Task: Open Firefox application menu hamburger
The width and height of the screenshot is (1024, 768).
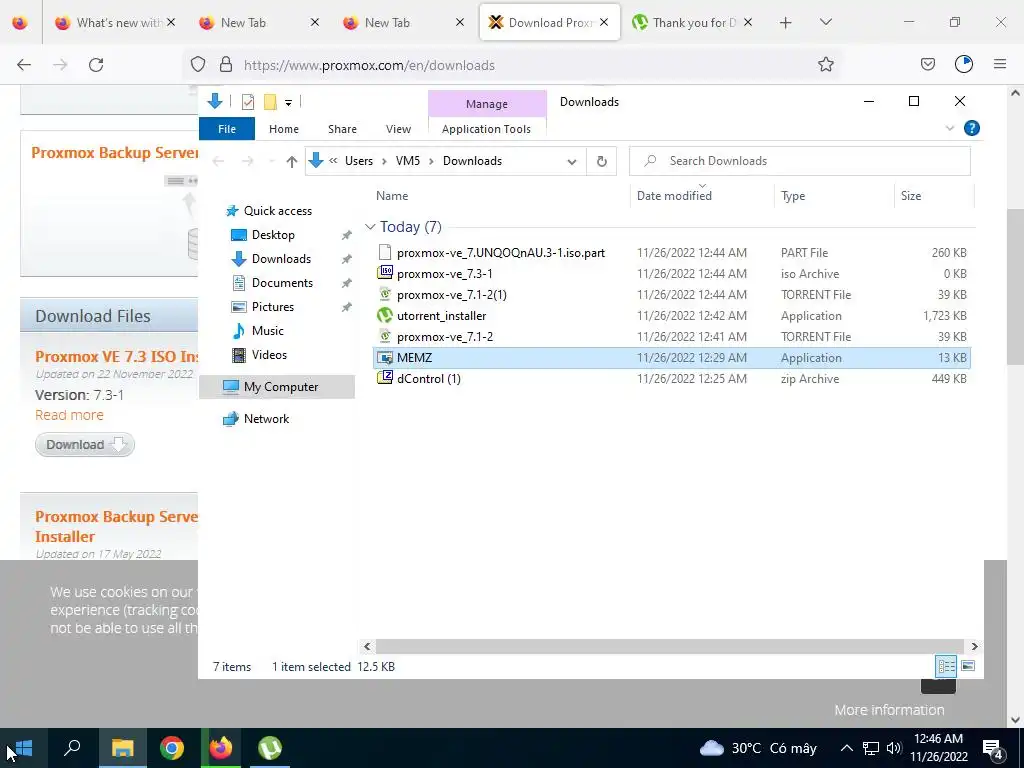Action: click(x=1000, y=65)
